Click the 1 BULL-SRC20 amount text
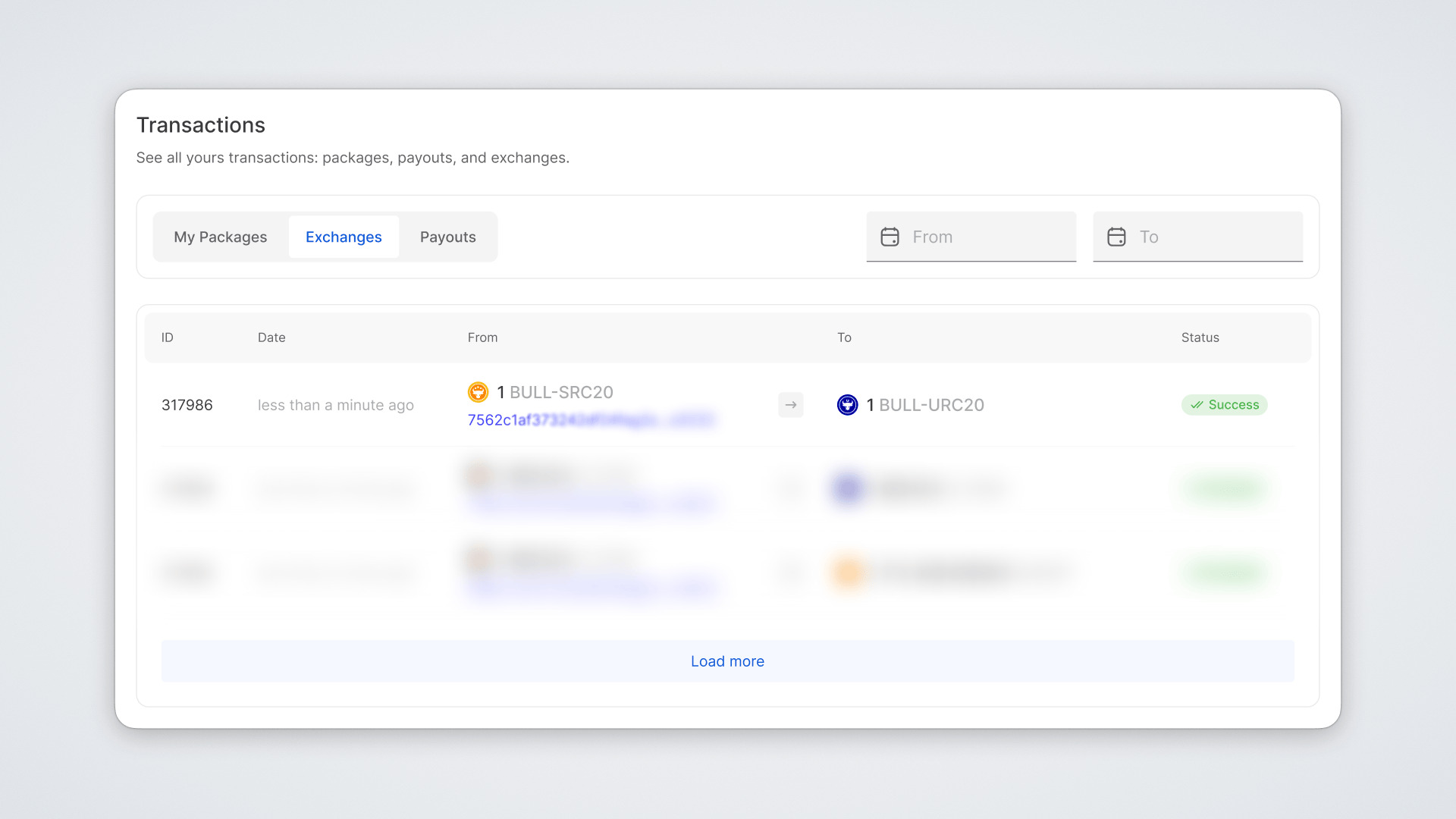Image resolution: width=1456 pixels, height=819 pixels. click(x=555, y=392)
